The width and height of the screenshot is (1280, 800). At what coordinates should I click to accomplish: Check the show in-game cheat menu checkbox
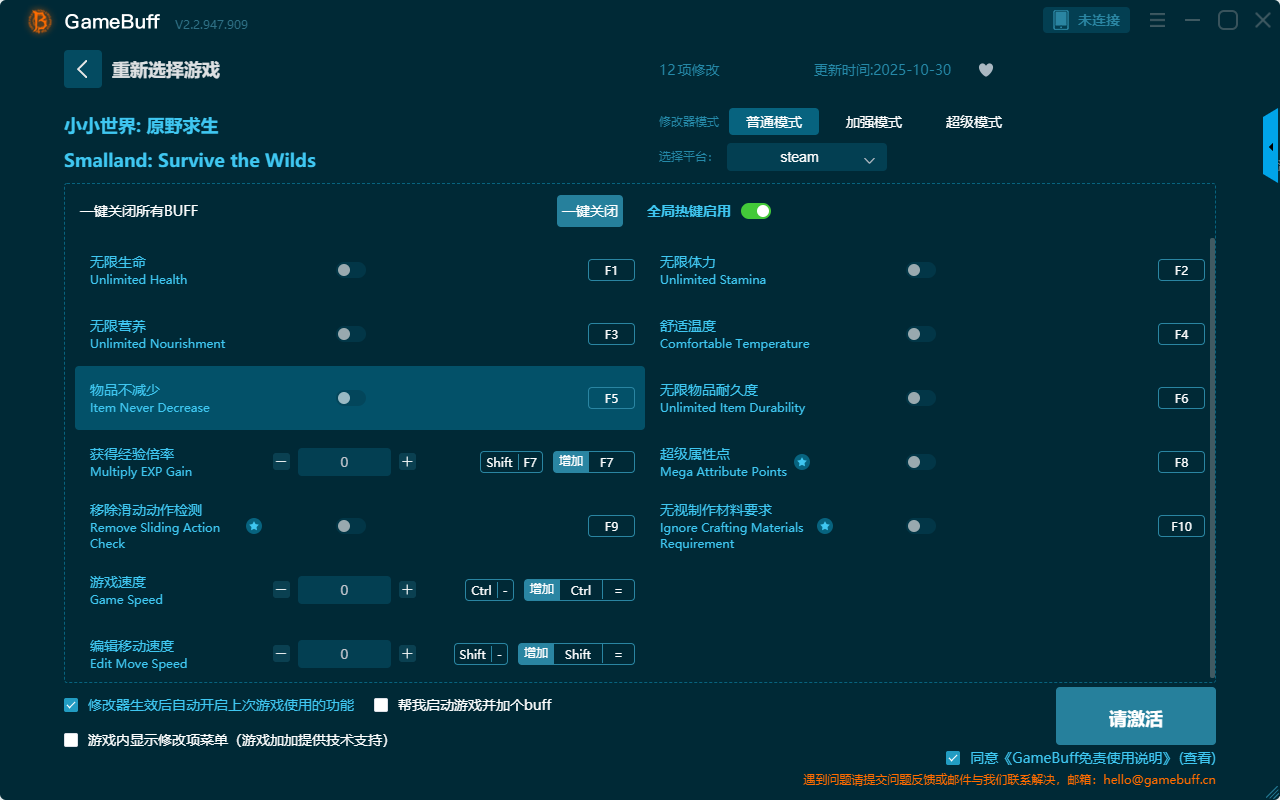(71, 740)
